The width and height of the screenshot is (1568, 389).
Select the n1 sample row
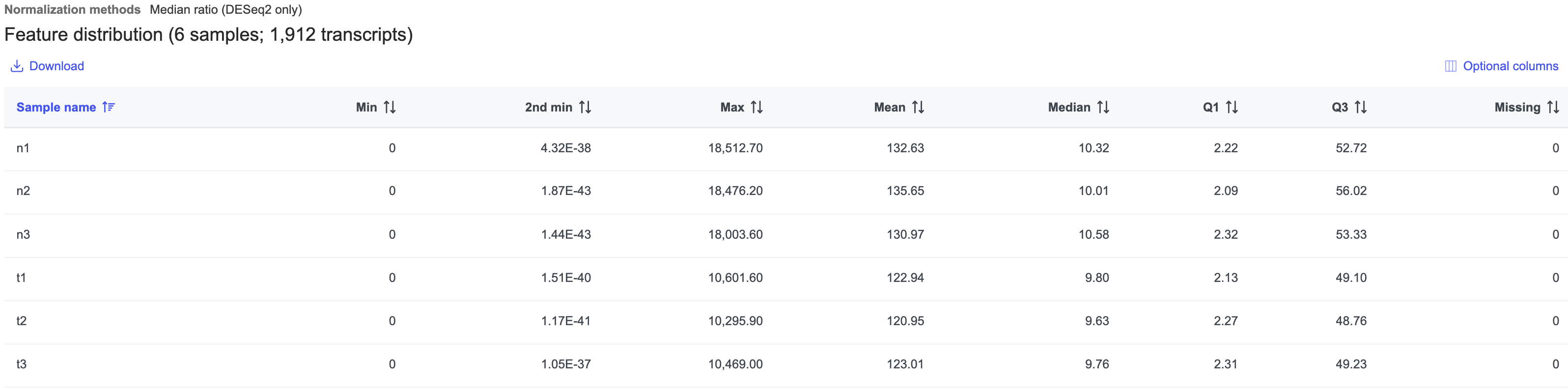click(x=23, y=148)
